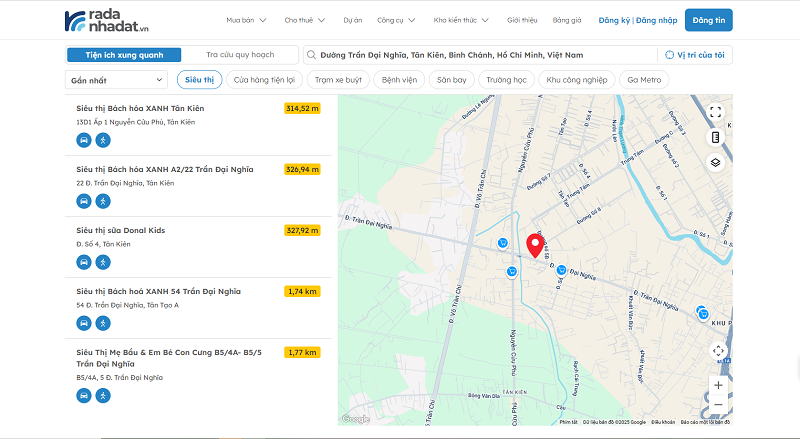Open the Gần nhất sort dropdown
This screenshot has width=800, height=439.
116,80
